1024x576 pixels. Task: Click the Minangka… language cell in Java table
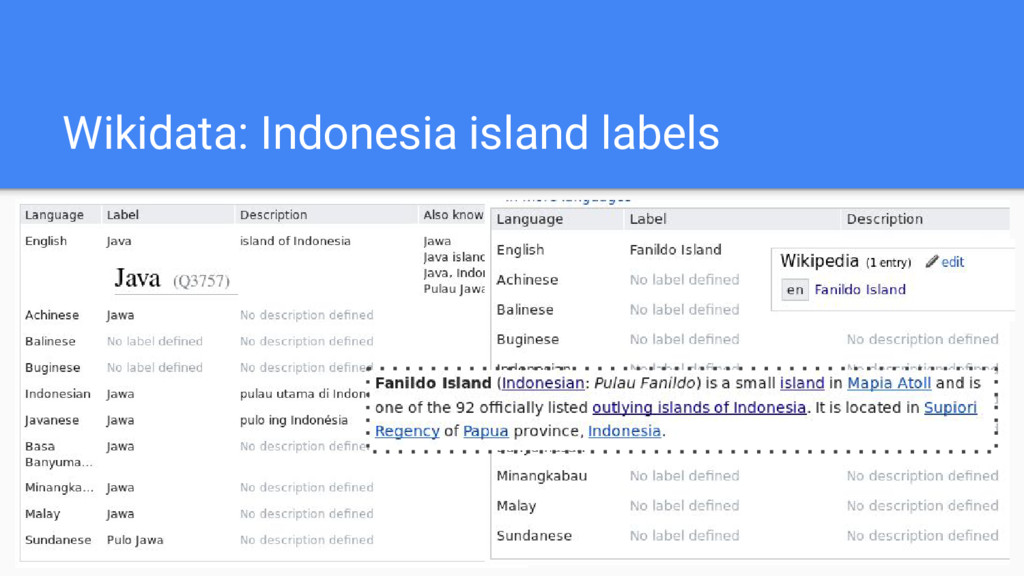(x=59, y=487)
